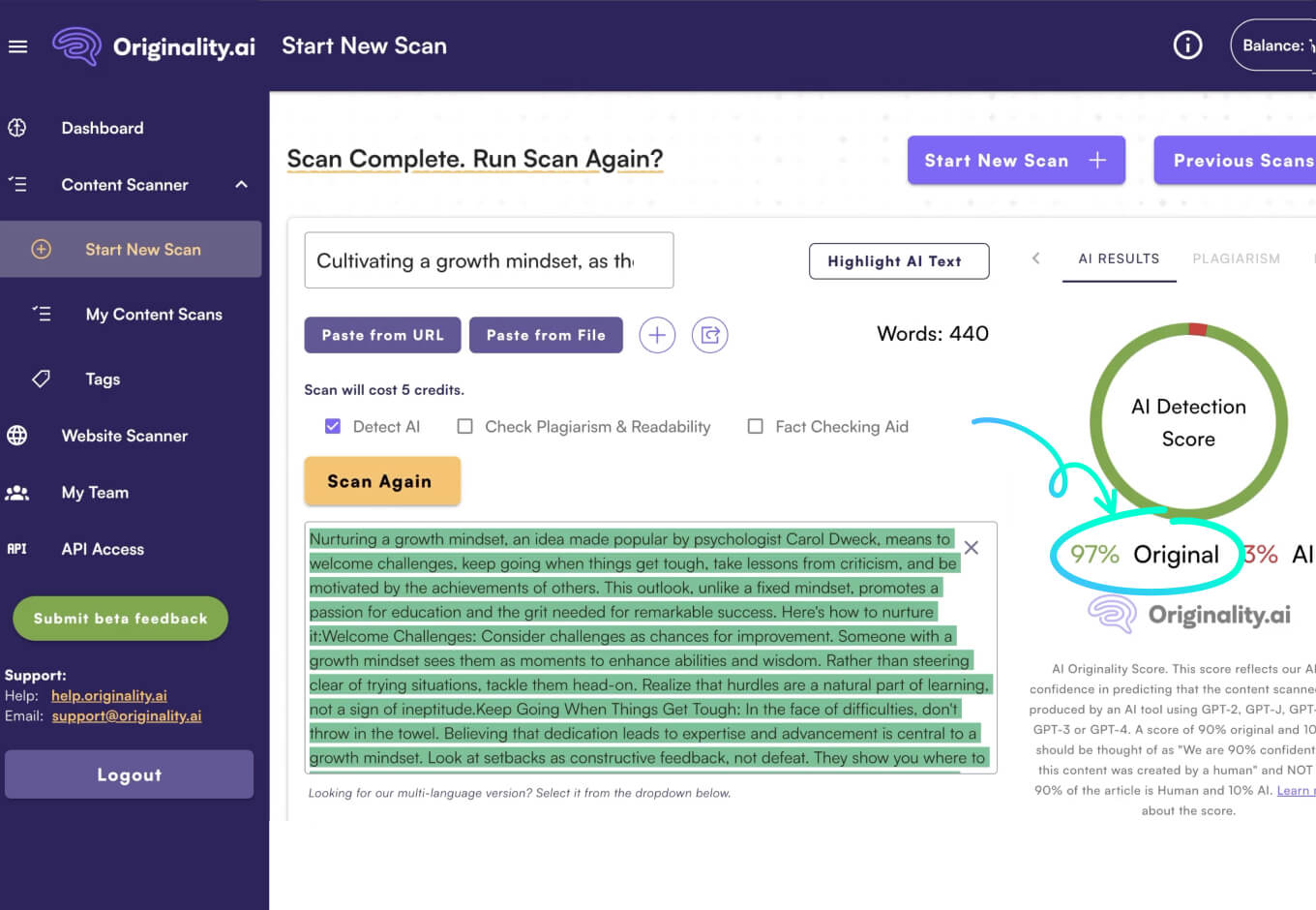Click the Previous Scans button

tap(1235, 161)
